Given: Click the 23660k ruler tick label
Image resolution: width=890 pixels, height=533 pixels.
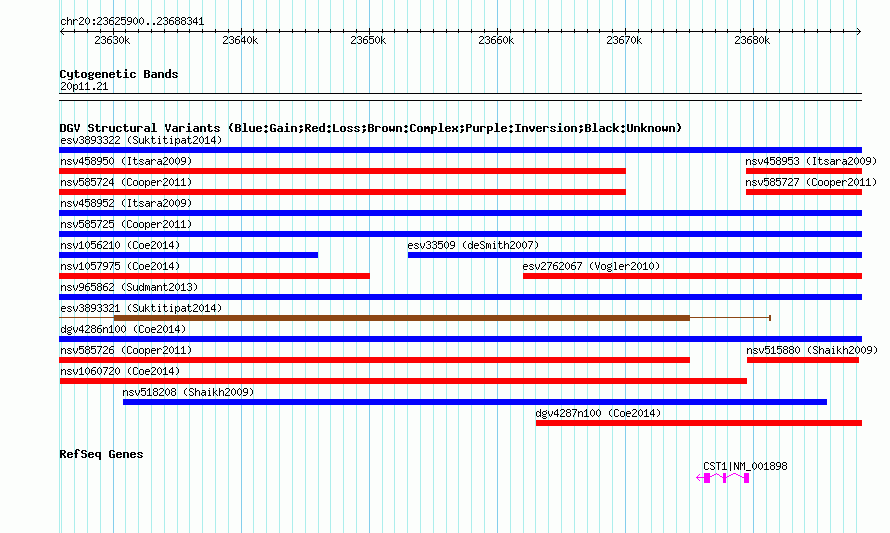Looking at the screenshot, I should pyautogui.click(x=496, y=40).
